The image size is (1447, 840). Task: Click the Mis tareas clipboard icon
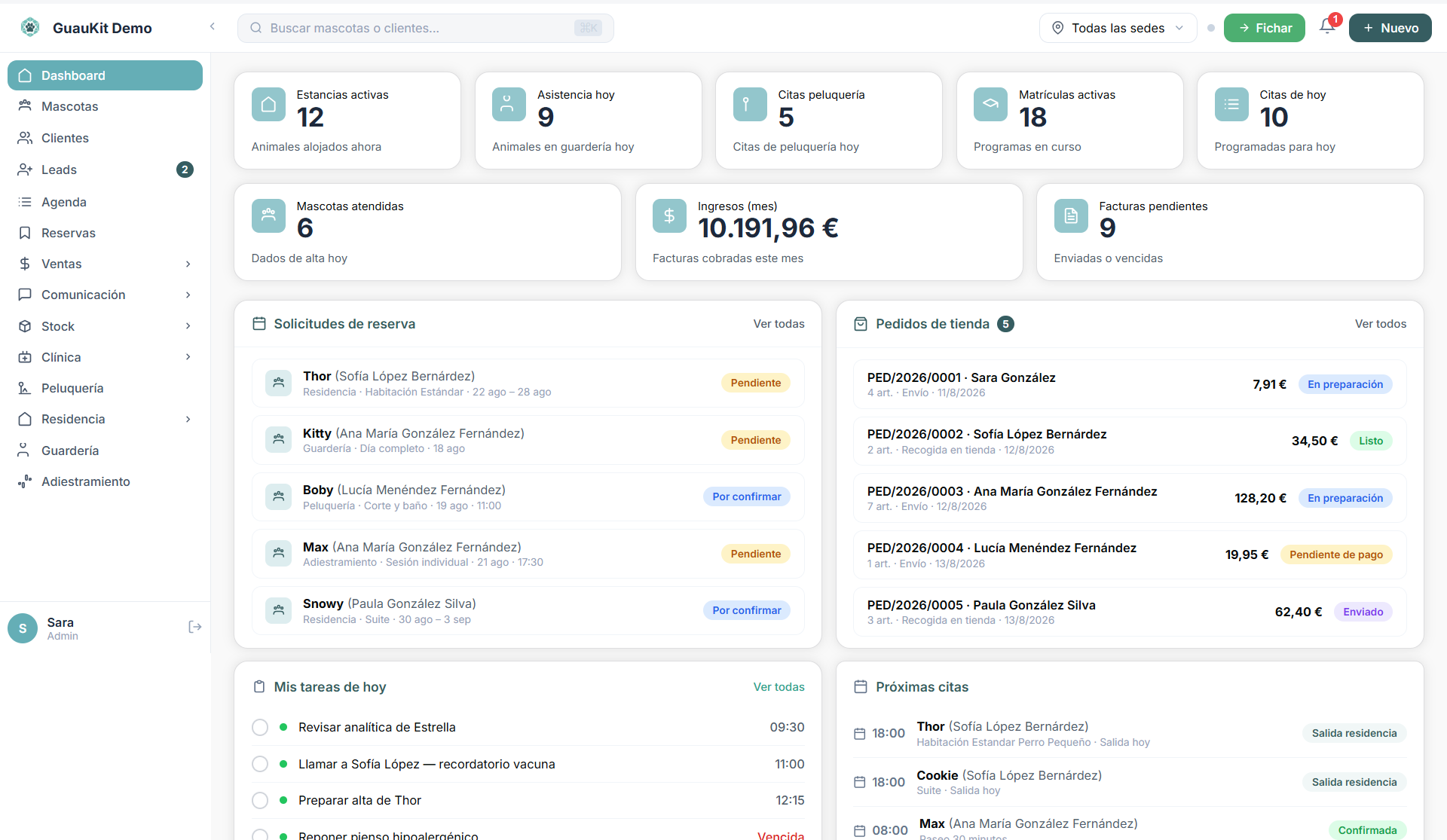[x=259, y=687]
